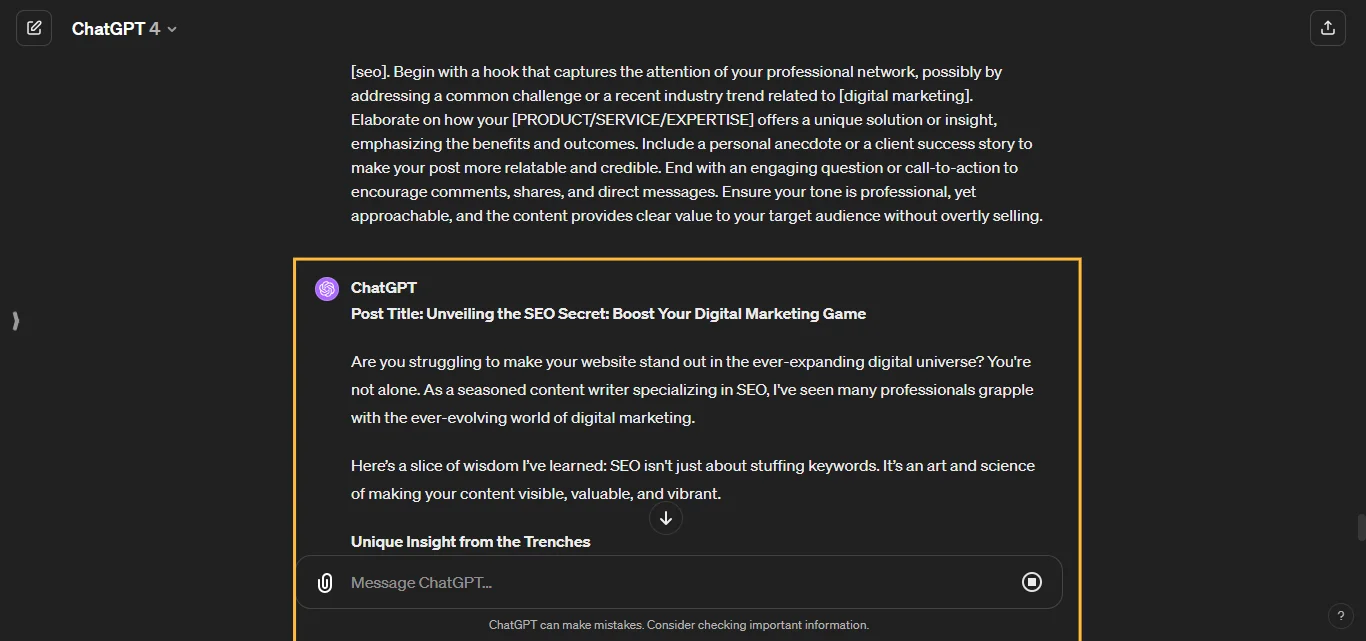Click the chevron next to ChatGPT 4
This screenshot has height=641, width=1366.
click(x=171, y=29)
